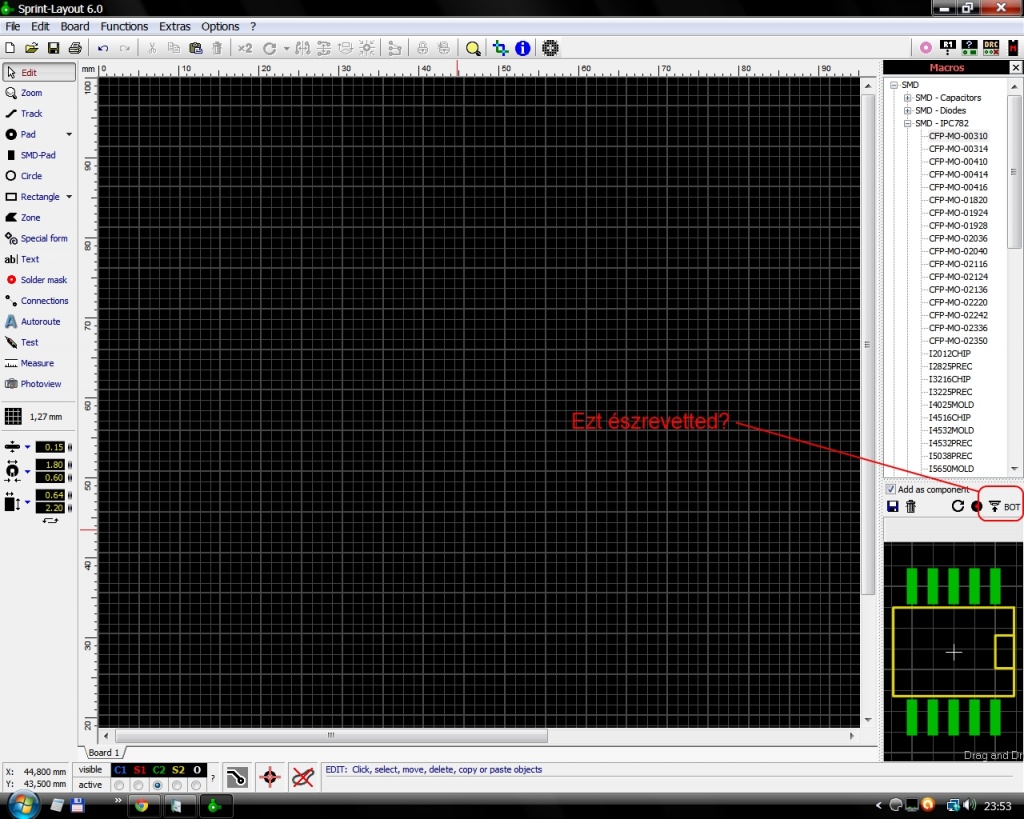This screenshot has width=1024, height=819.
Task: Click the 1,27 mm grid size button
Action: pyautogui.click(x=34, y=417)
